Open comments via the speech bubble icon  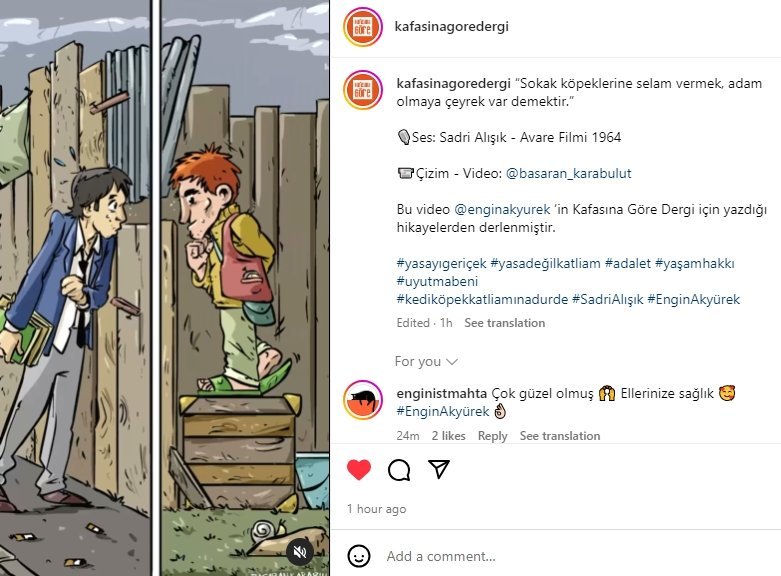pos(399,469)
